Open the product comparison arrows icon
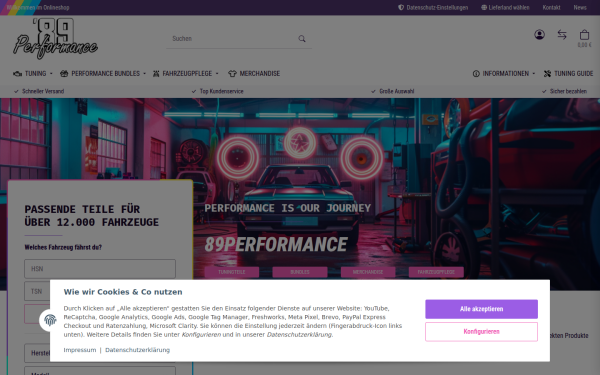 [x=562, y=34]
